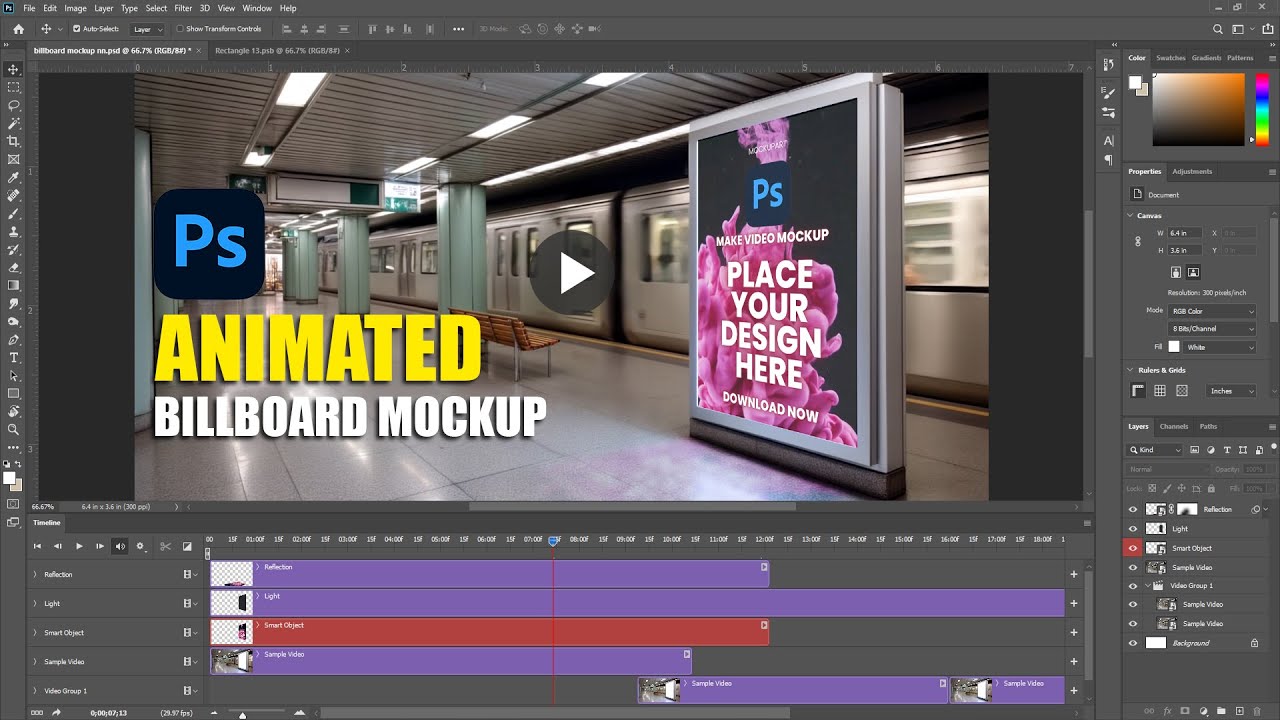Switch to the Adjustments tab
The width and height of the screenshot is (1280, 720).
(x=1192, y=171)
